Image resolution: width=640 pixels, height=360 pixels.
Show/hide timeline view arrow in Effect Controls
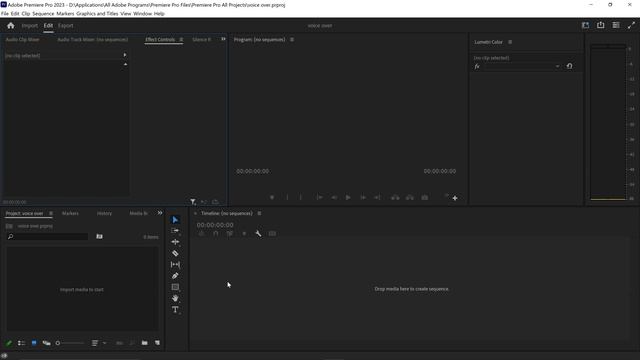(x=125, y=55)
